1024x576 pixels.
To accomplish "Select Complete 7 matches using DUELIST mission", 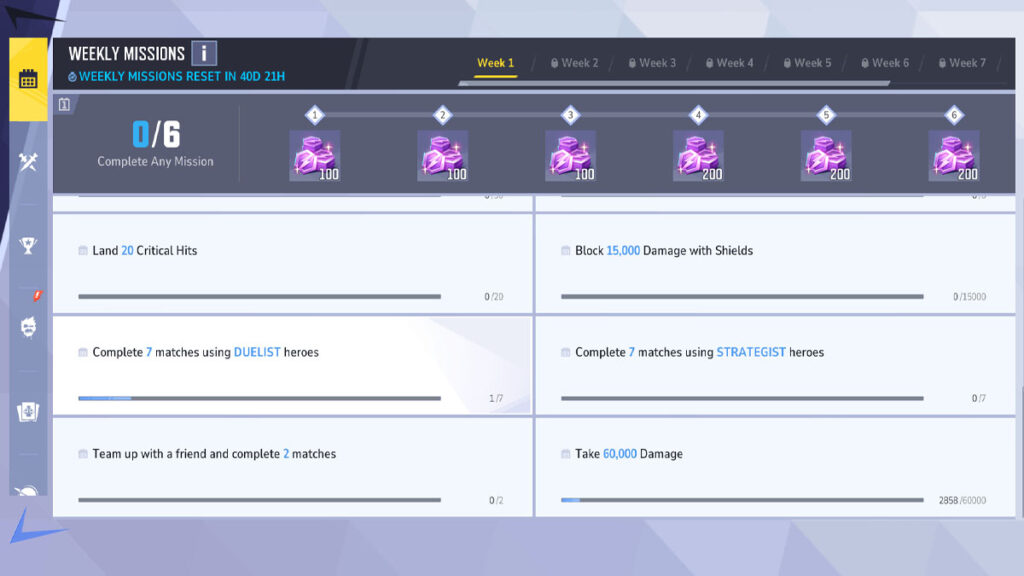I will pyautogui.click(x=293, y=365).
